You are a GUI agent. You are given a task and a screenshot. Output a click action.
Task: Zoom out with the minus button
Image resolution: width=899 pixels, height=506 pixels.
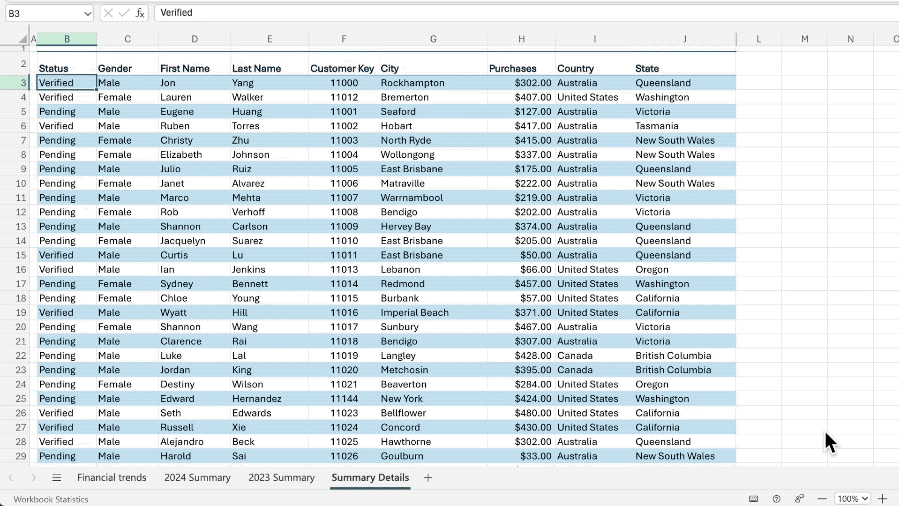(x=822, y=499)
